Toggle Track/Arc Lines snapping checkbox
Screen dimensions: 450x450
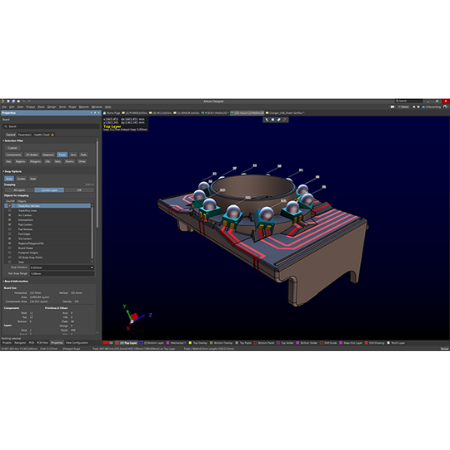(9, 211)
